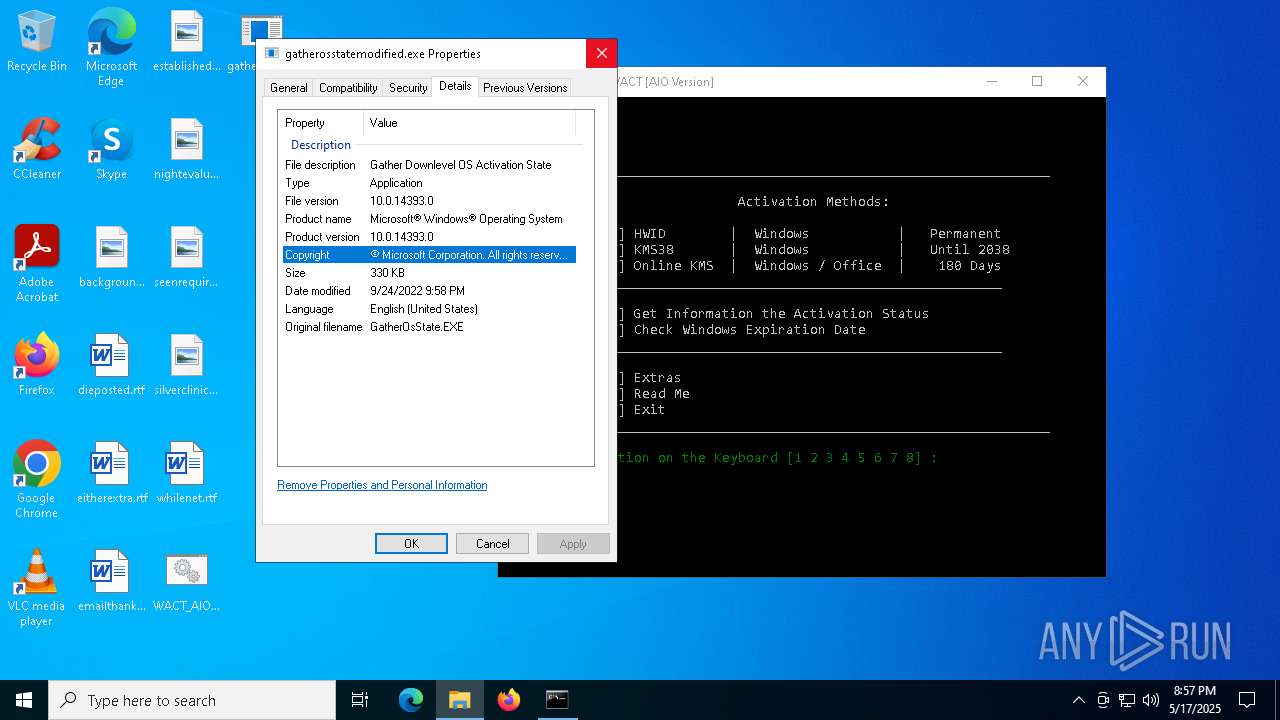The width and height of the screenshot is (1280, 720).
Task: Open Remove Properties and Personal Information link
Action: (x=382, y=485)
